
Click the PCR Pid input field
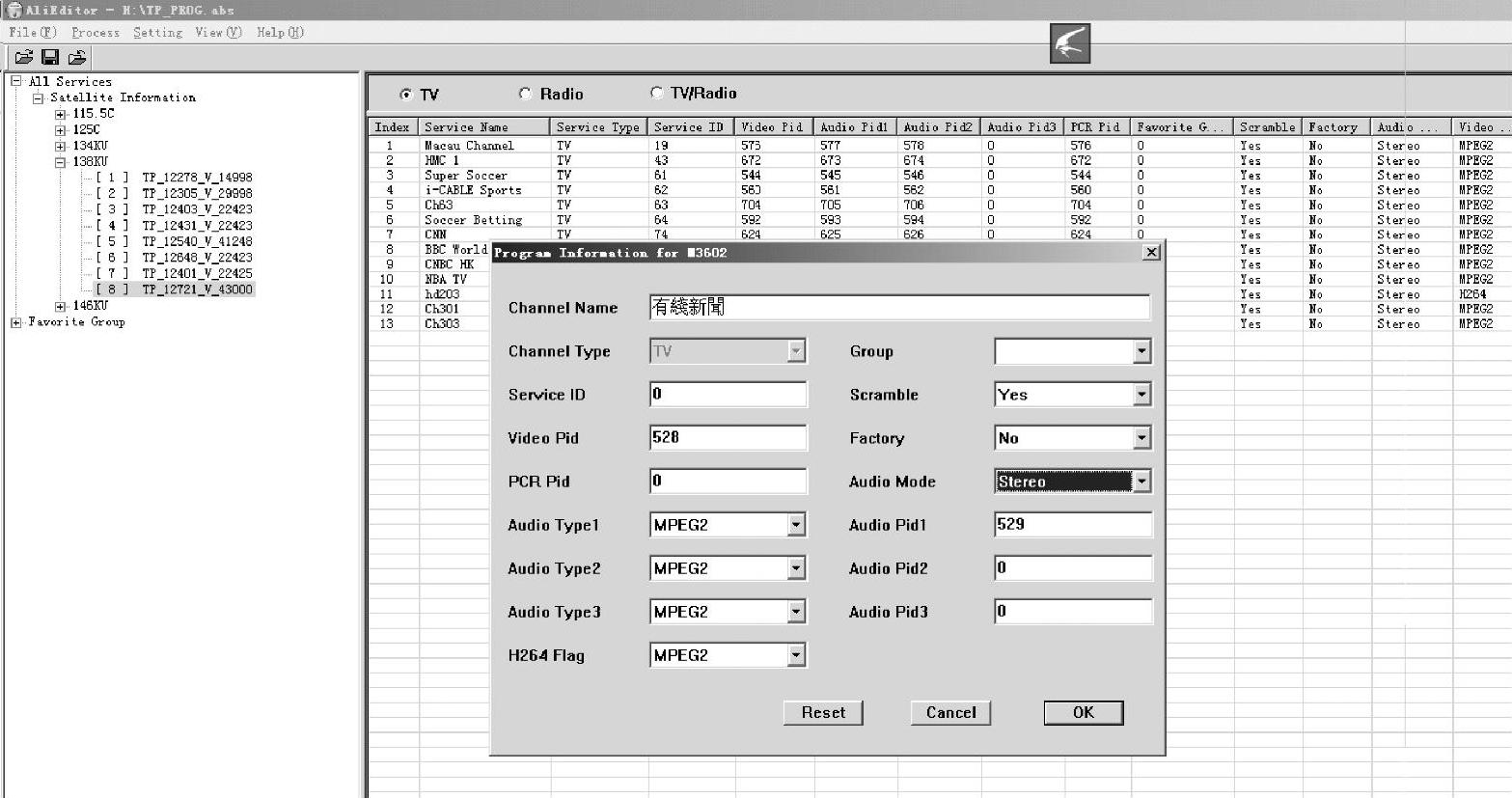pos(729,481)
